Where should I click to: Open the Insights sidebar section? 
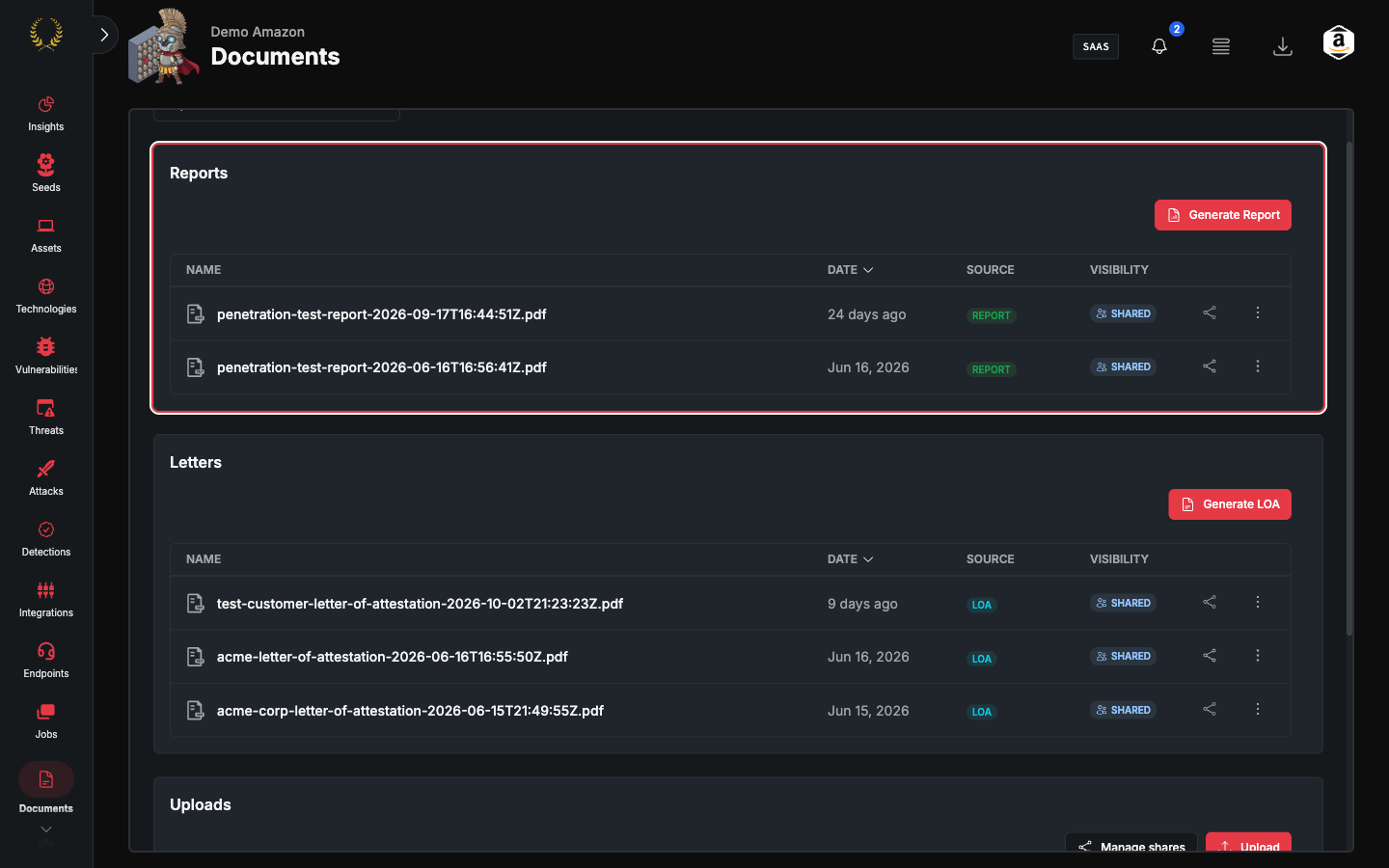(x=46, y=114)
